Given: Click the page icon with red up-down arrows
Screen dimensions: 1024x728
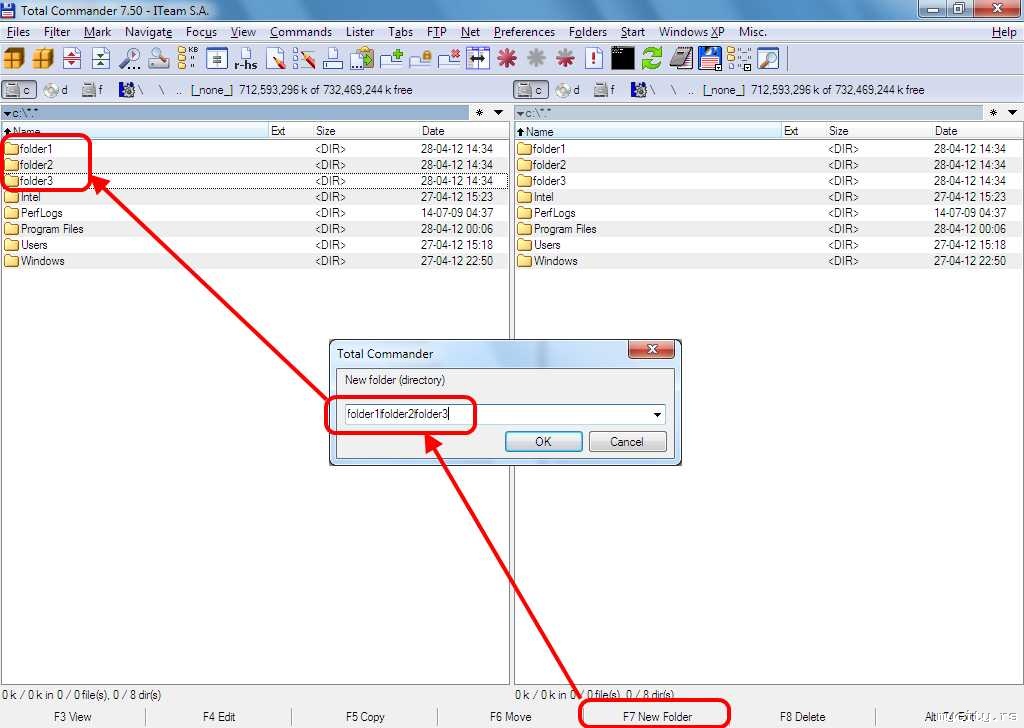Looking at the screenshot, I should (72, 59).
